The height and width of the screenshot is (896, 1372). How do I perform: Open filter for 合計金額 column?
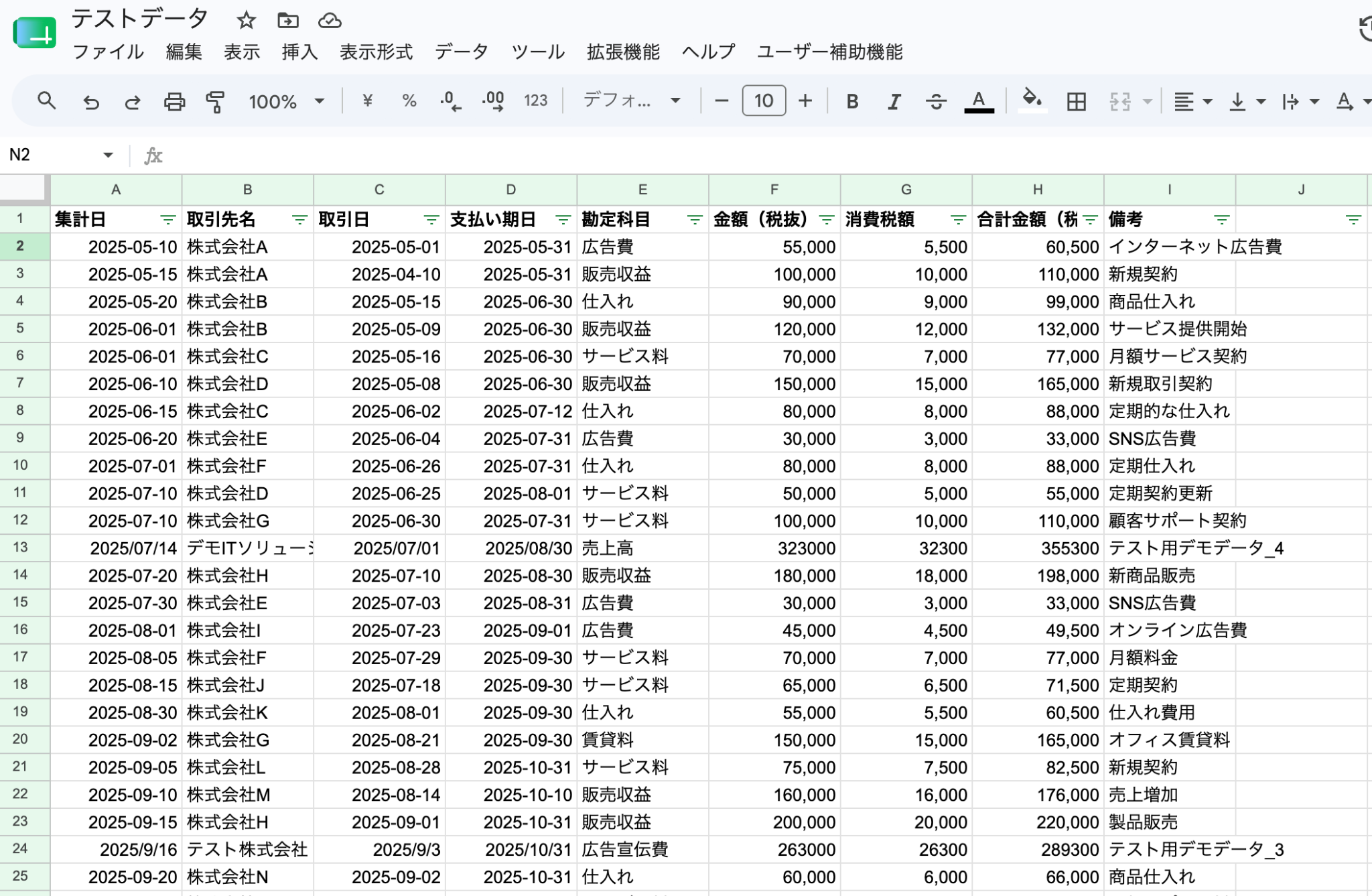pyautogui.click(x=1090, y=220)
